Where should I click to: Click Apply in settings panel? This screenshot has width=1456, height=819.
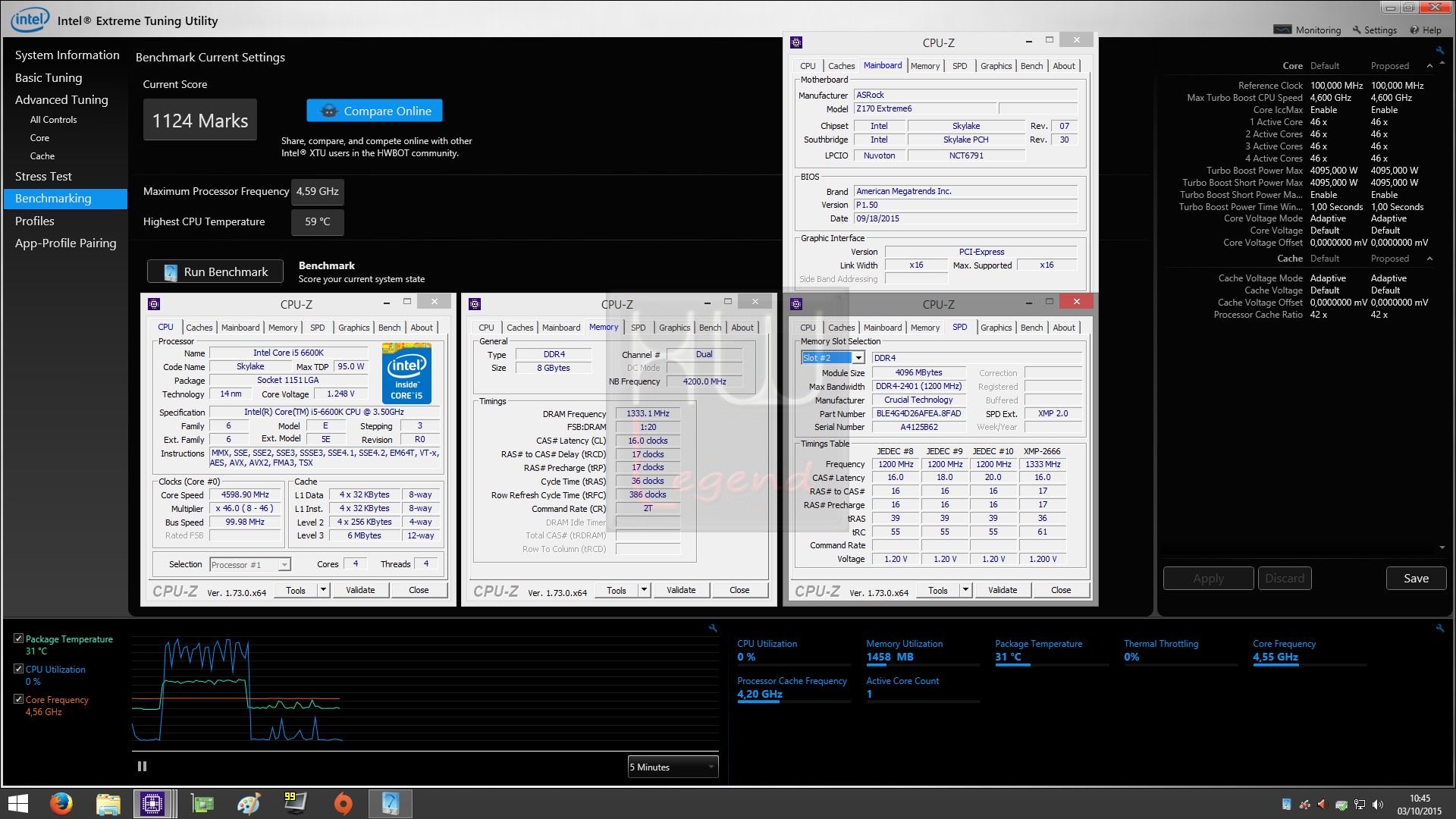(1208, 578)
